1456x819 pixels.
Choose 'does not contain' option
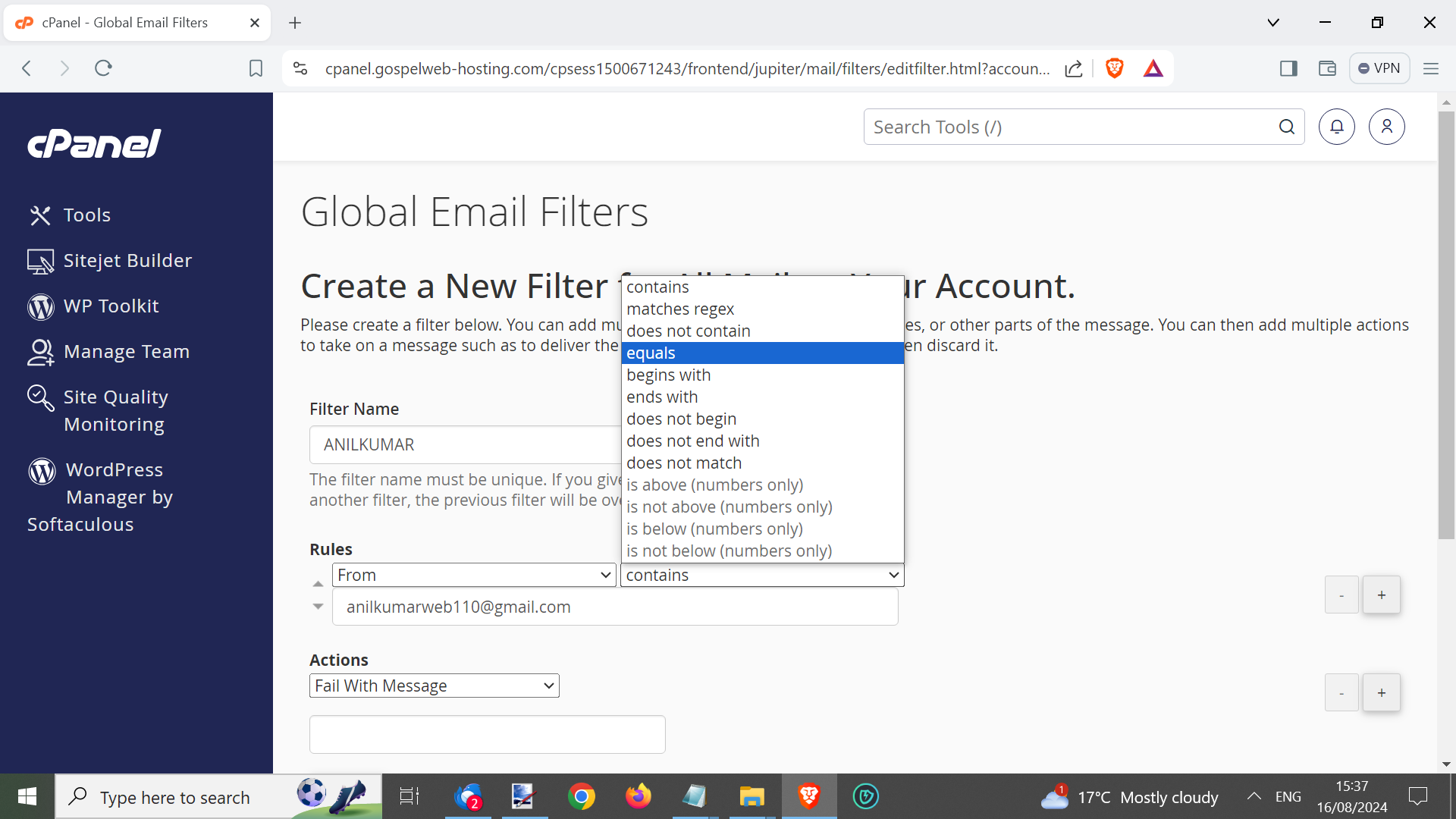click(688, 331)
